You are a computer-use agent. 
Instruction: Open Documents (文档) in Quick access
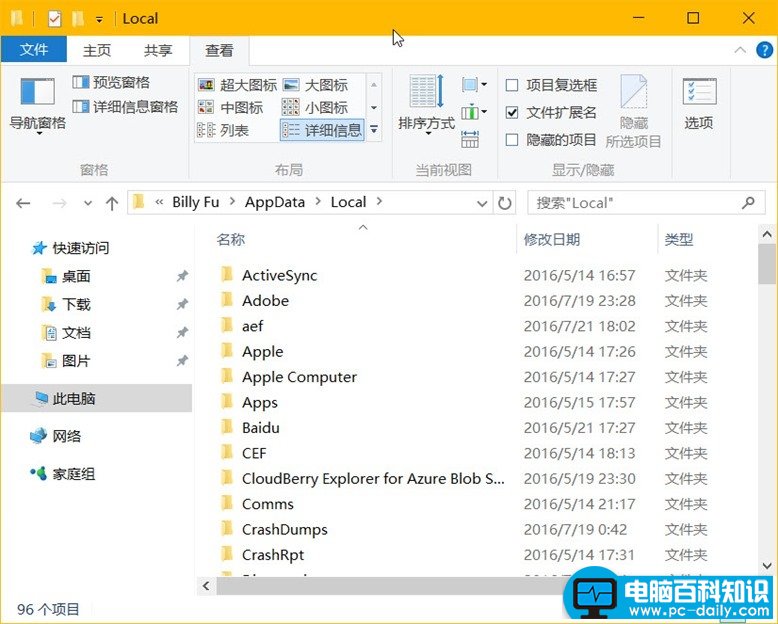[x=66, y=332]
